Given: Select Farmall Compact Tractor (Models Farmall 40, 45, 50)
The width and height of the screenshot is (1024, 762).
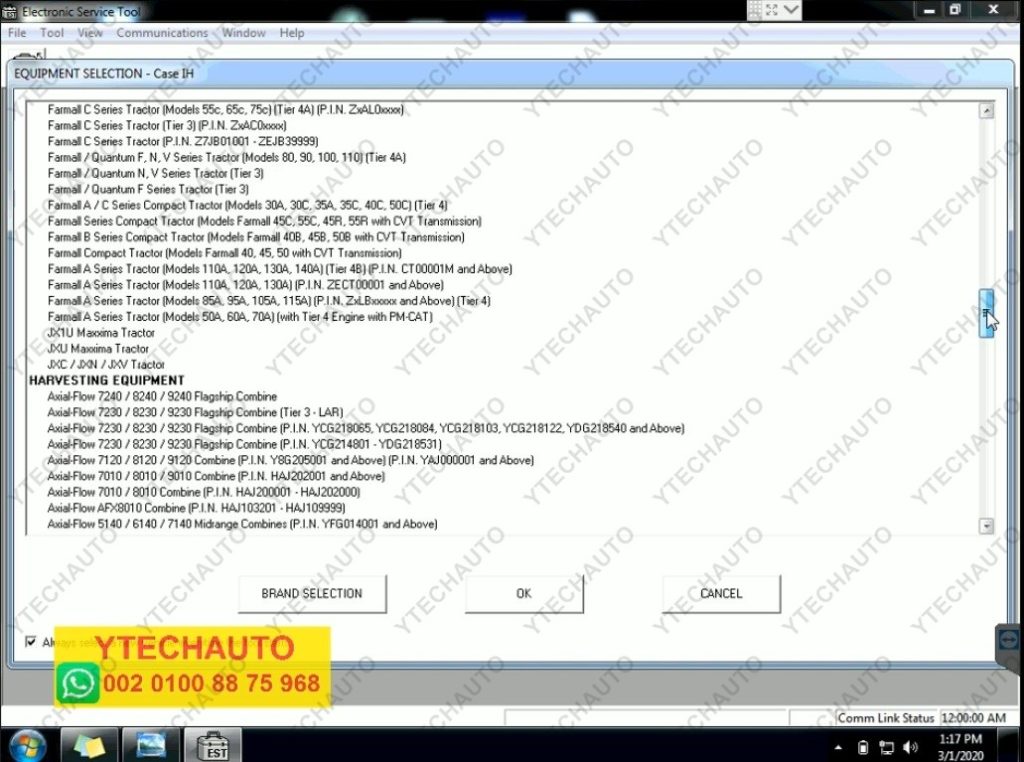Looking at the screenshot, I should click(225, 253).
